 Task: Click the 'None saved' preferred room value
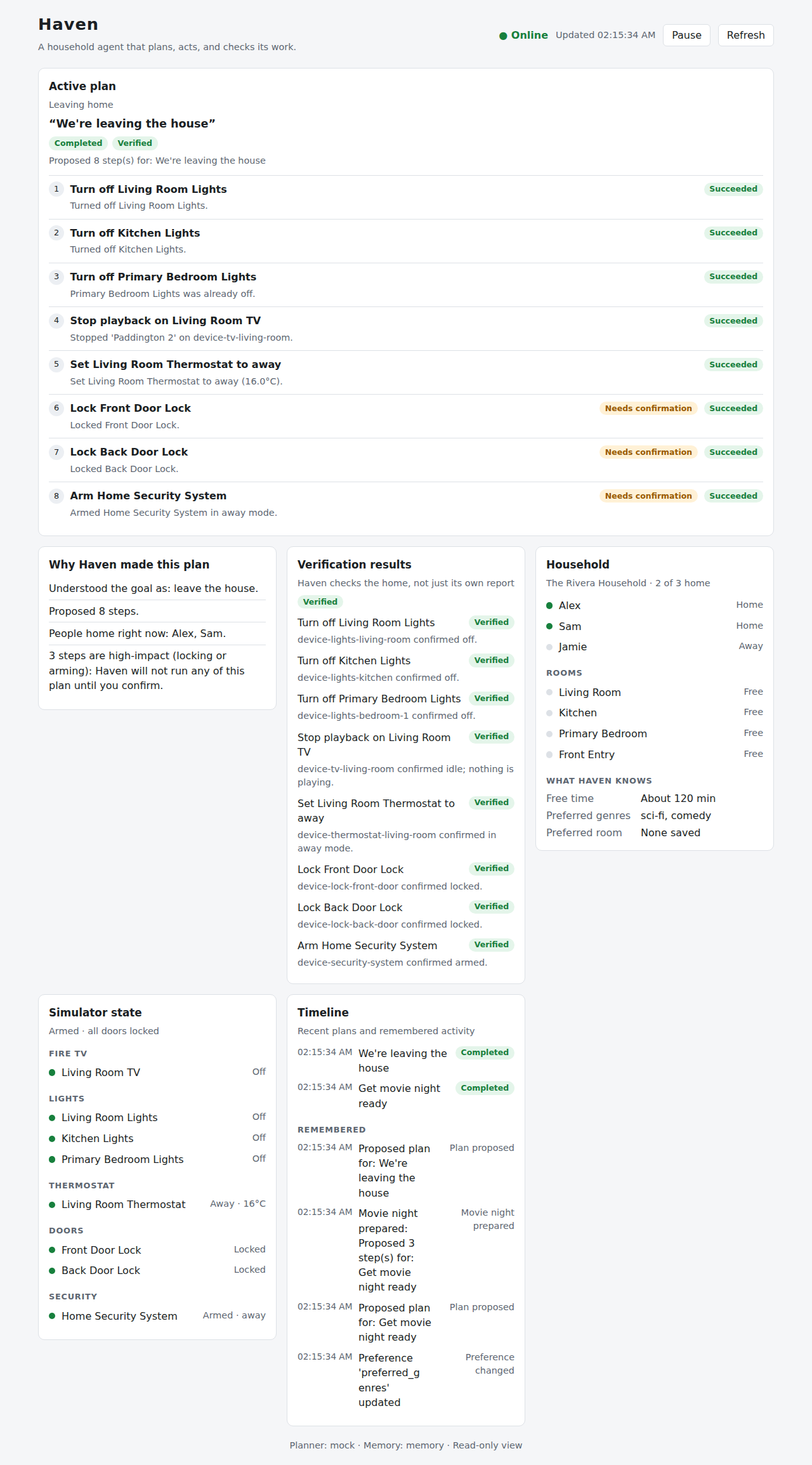tap(671, 832)
